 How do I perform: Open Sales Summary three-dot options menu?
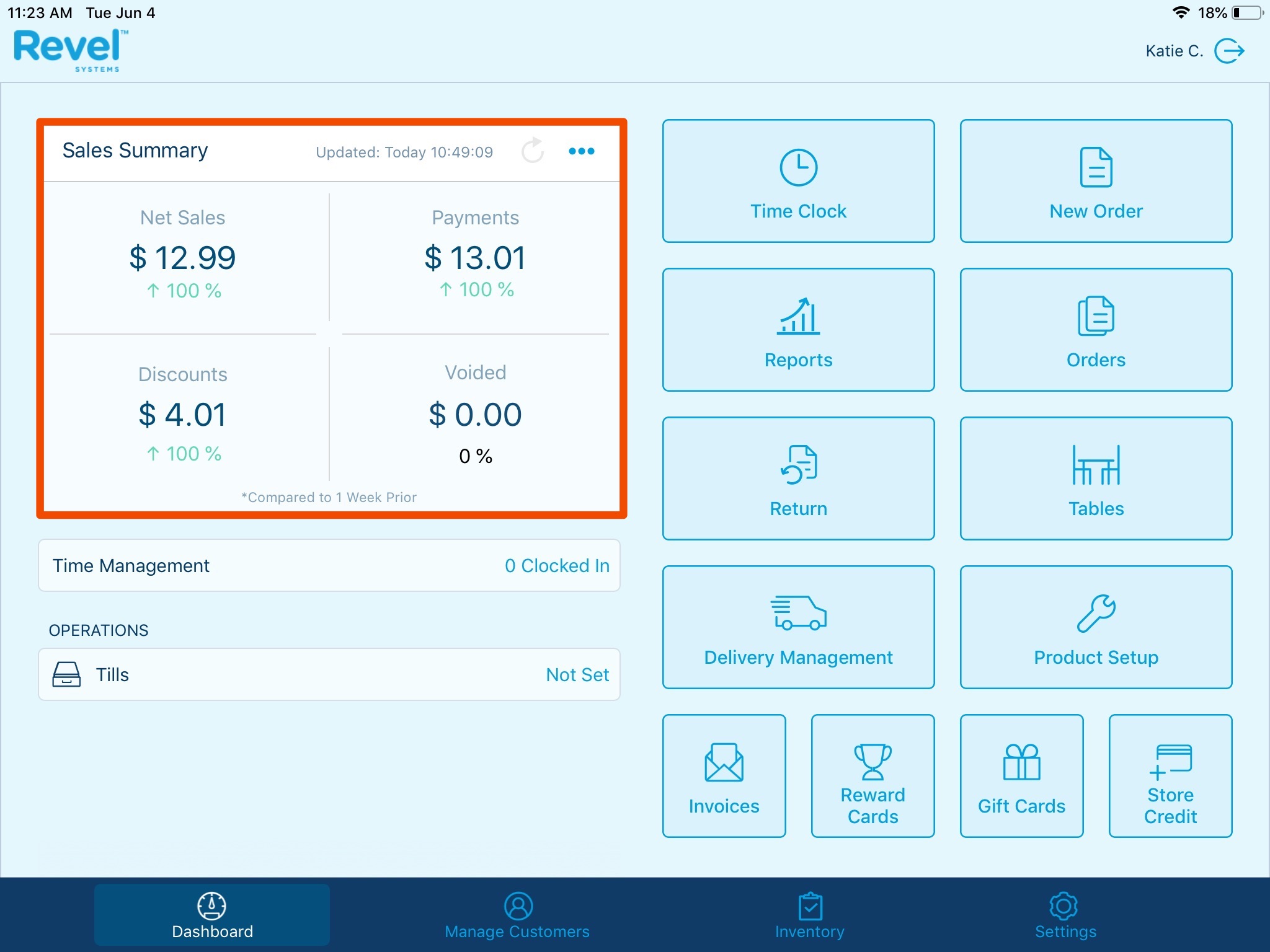[x=581, y=151]
